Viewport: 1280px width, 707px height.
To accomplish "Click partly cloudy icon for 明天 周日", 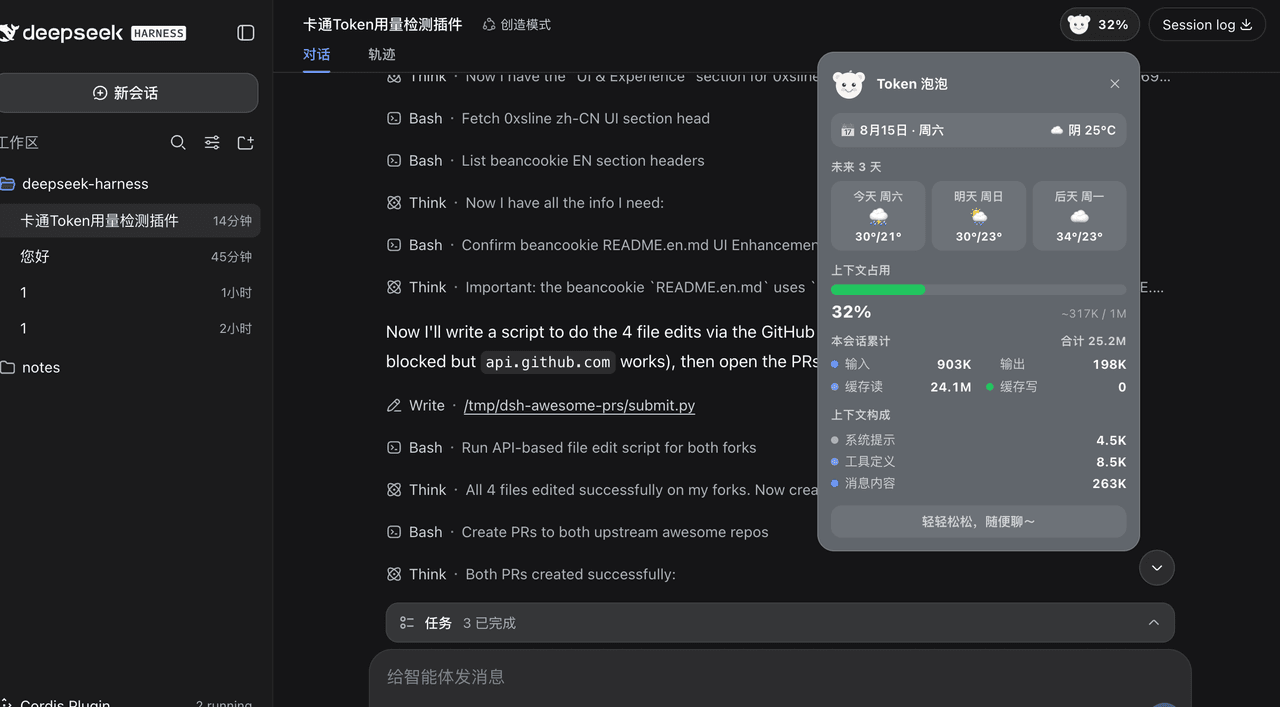I will pos(978,216).
